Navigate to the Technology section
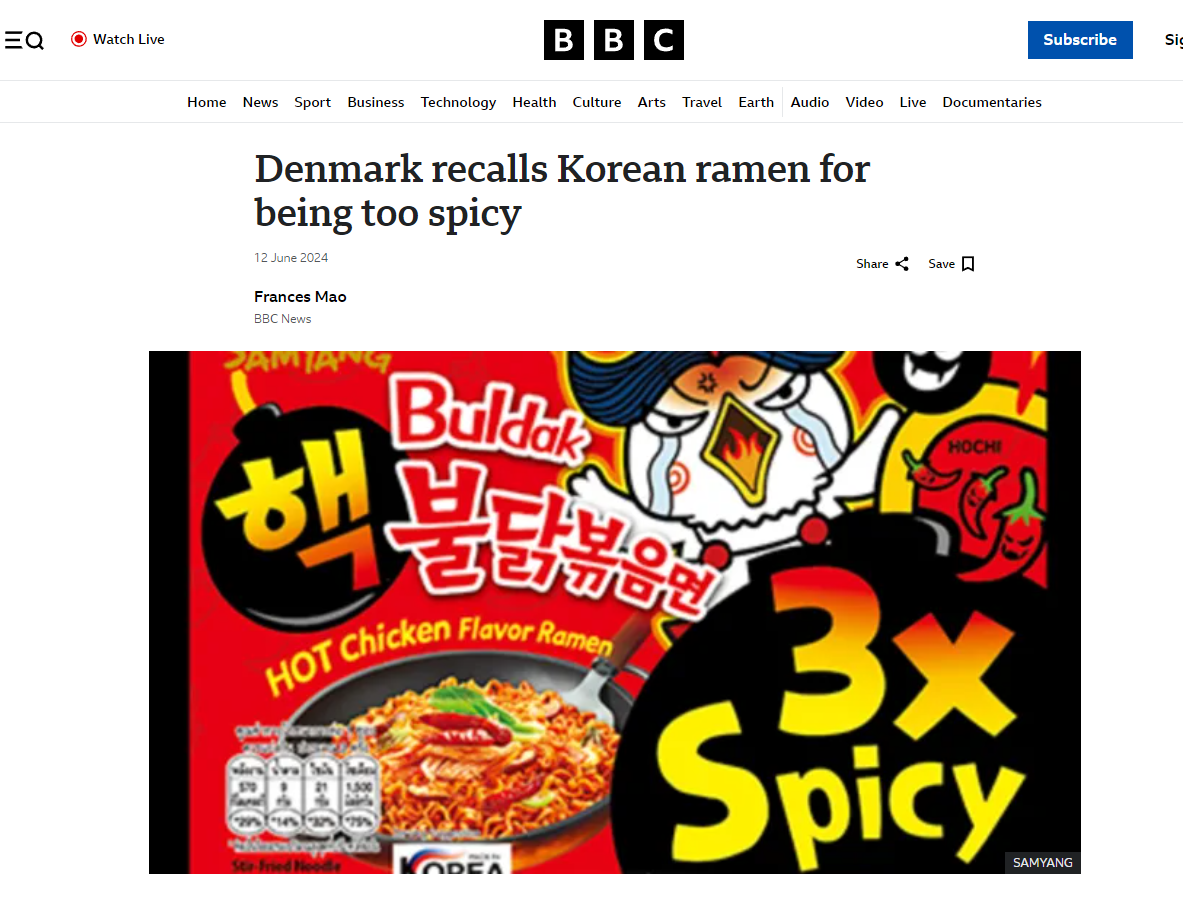Viewport: 1183px width, 899px height. (x=458, y=102)
